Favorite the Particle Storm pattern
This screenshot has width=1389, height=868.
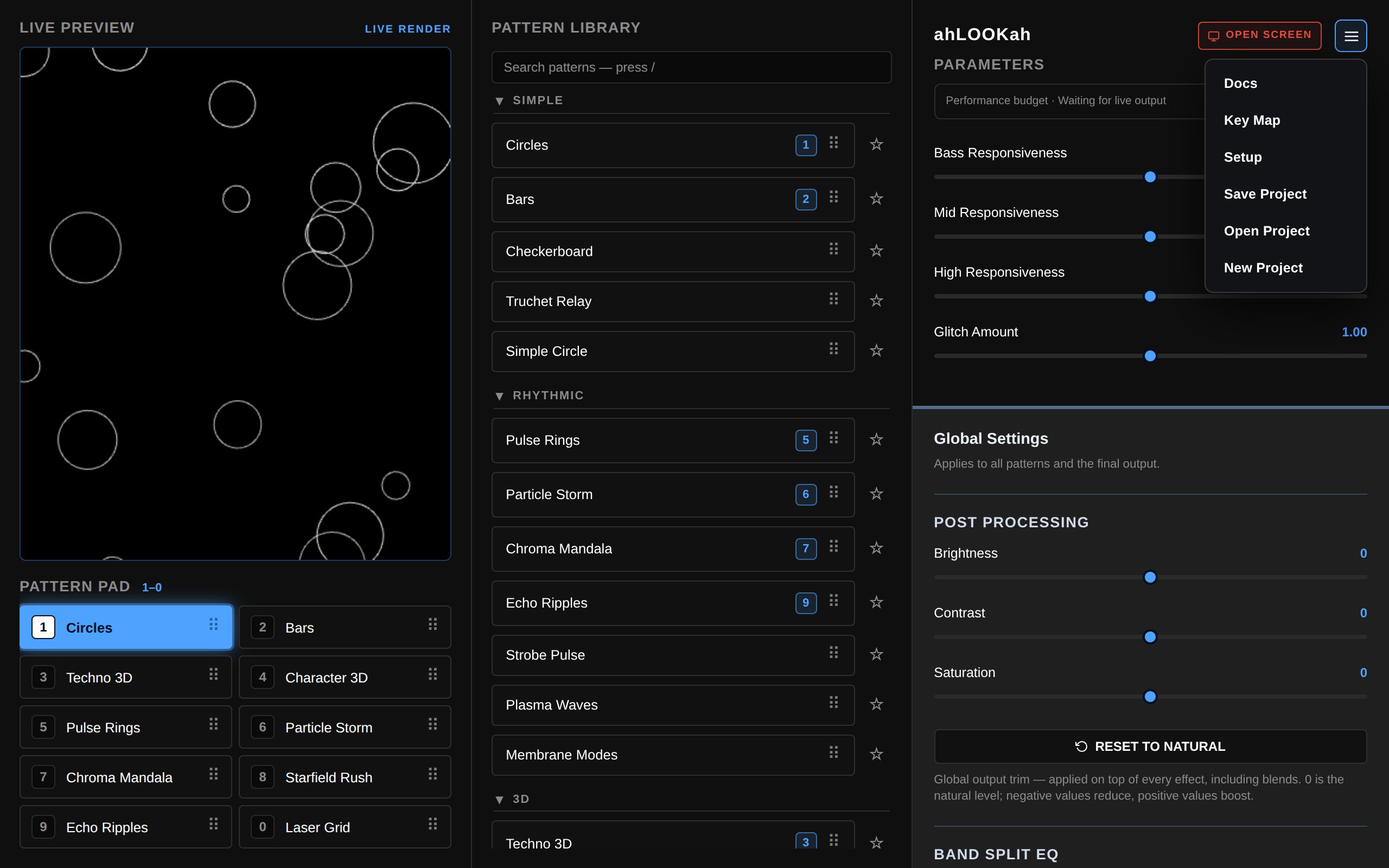(x=876, y=494)
